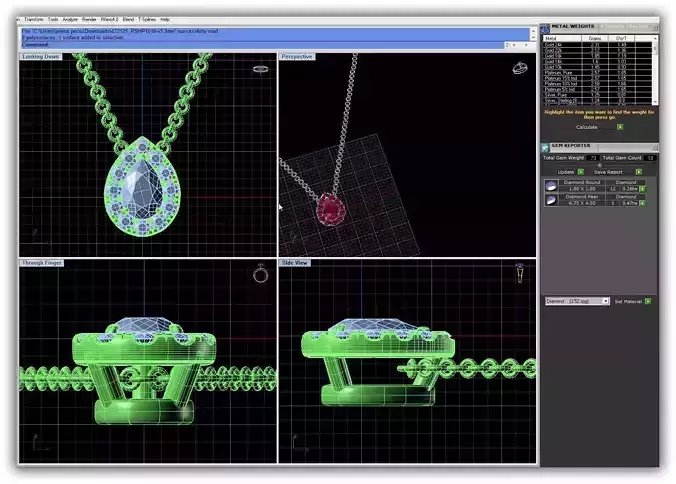
Task: Select the Platinum Pure row
Action: tap(597, 73)
